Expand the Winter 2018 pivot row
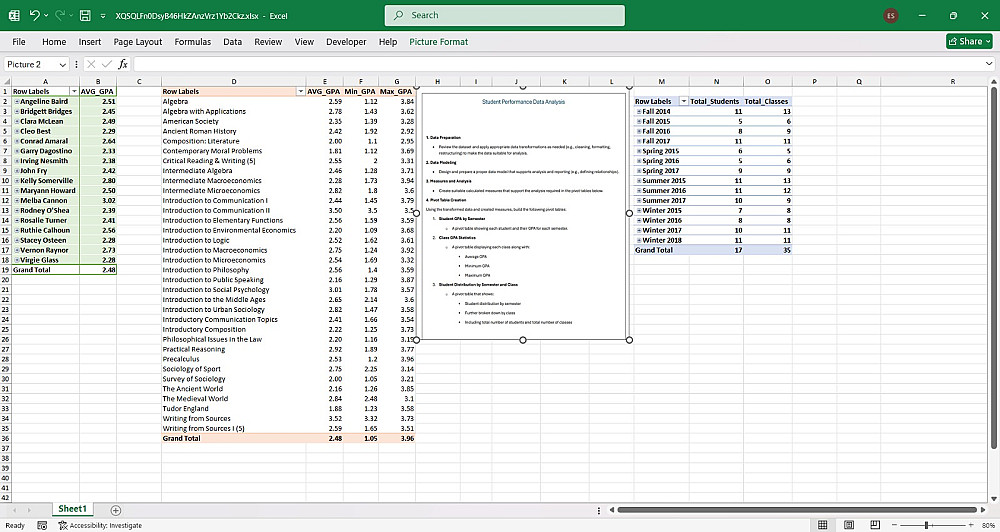This screenshot has width=1000, height=532. pyautogui.click(x=638, y=240)
